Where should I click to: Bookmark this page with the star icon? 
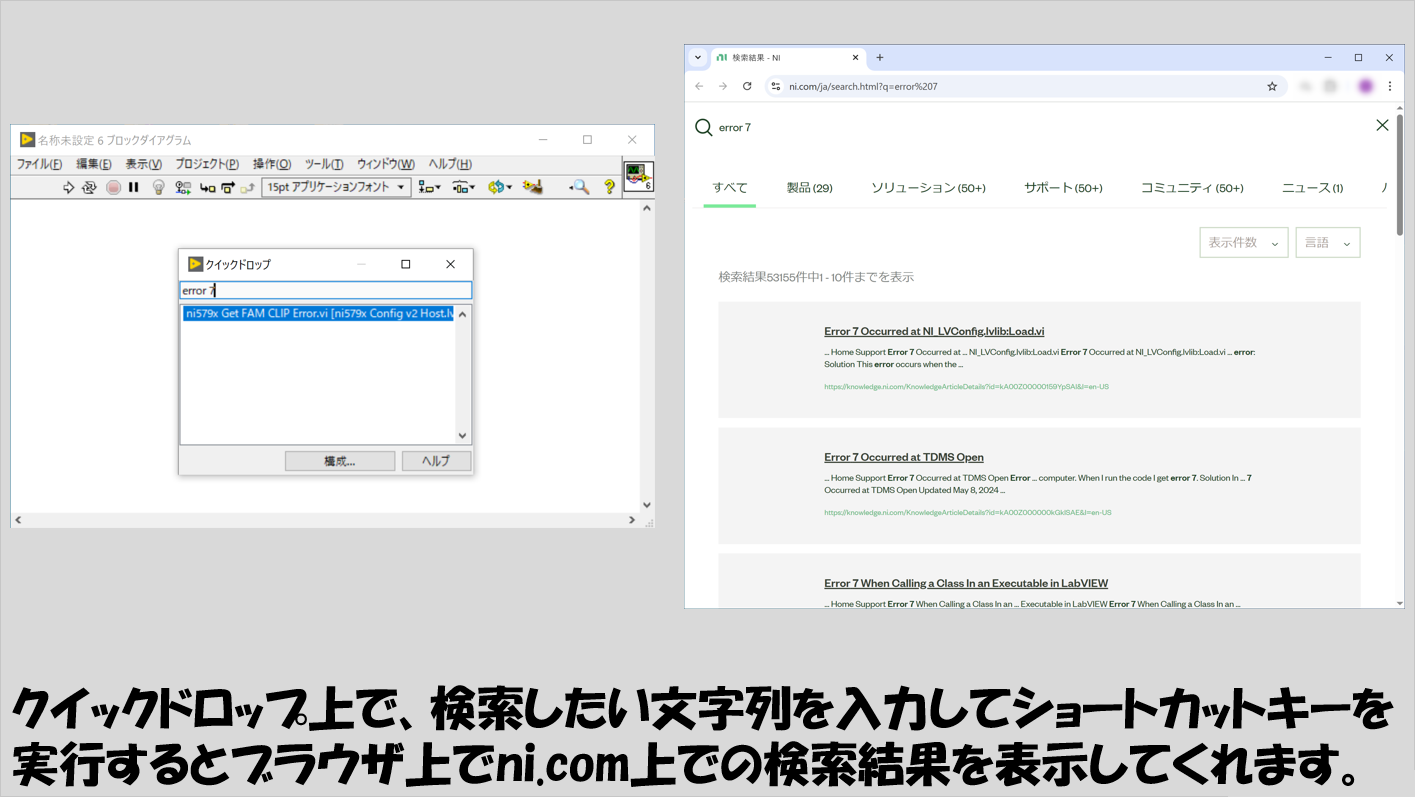tap(1272, 87)
